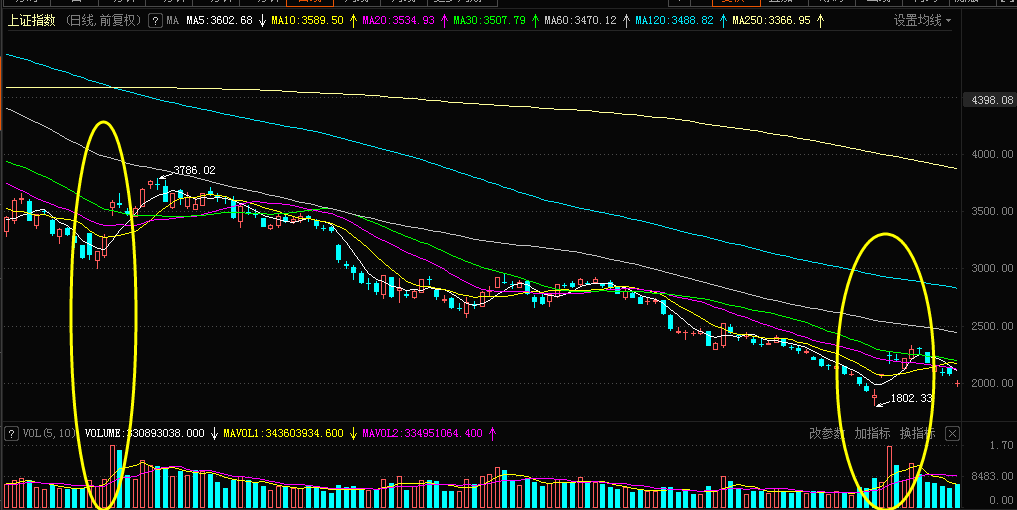Close the volume indicator panel with the X

(951, 433)
